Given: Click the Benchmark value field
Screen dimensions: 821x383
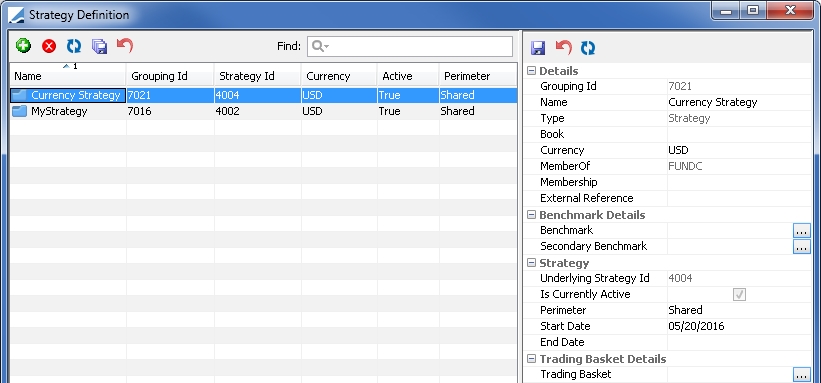Looking at the screenshot, I should pyautogui.click(x=730, y=231).
